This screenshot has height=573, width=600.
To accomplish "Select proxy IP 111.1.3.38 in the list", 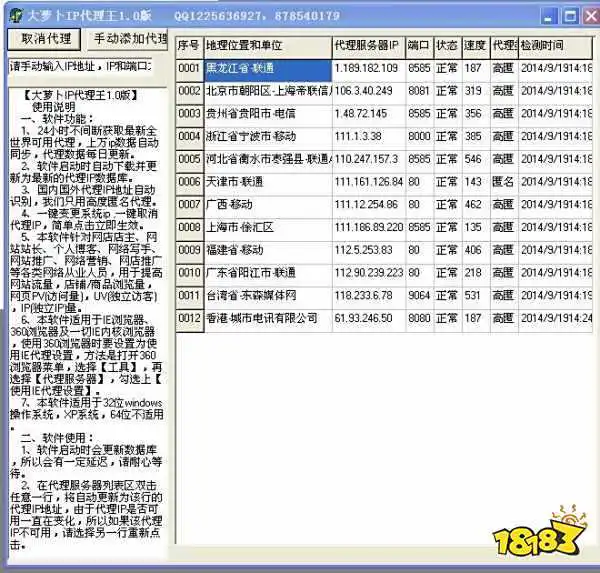I will (367, 136).
